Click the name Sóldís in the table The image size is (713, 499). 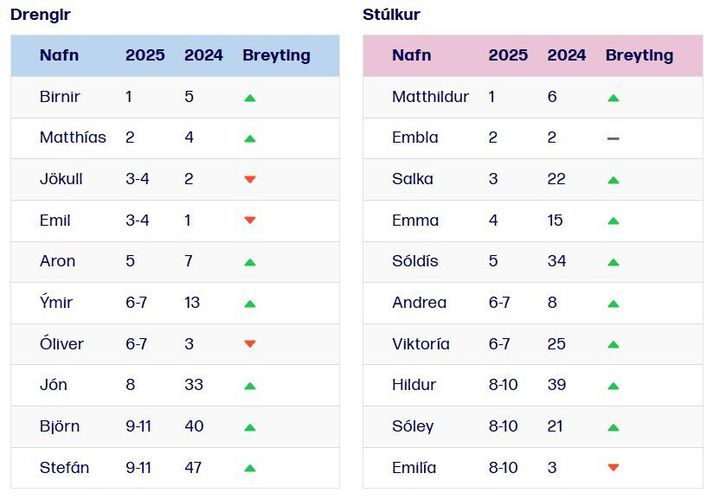pos(415,261)
